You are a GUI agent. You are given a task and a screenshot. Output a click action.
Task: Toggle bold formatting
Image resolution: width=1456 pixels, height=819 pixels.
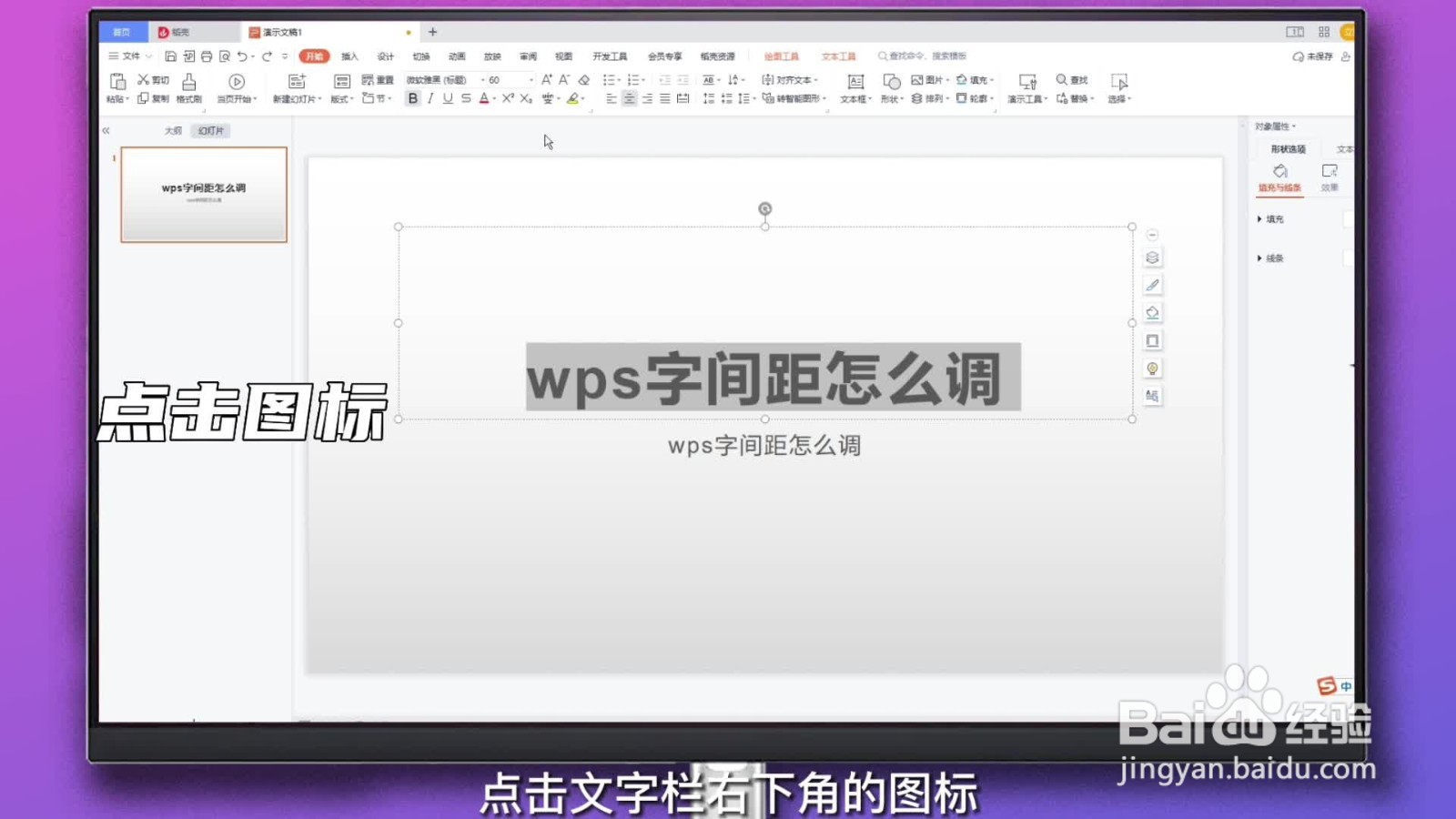411,98
